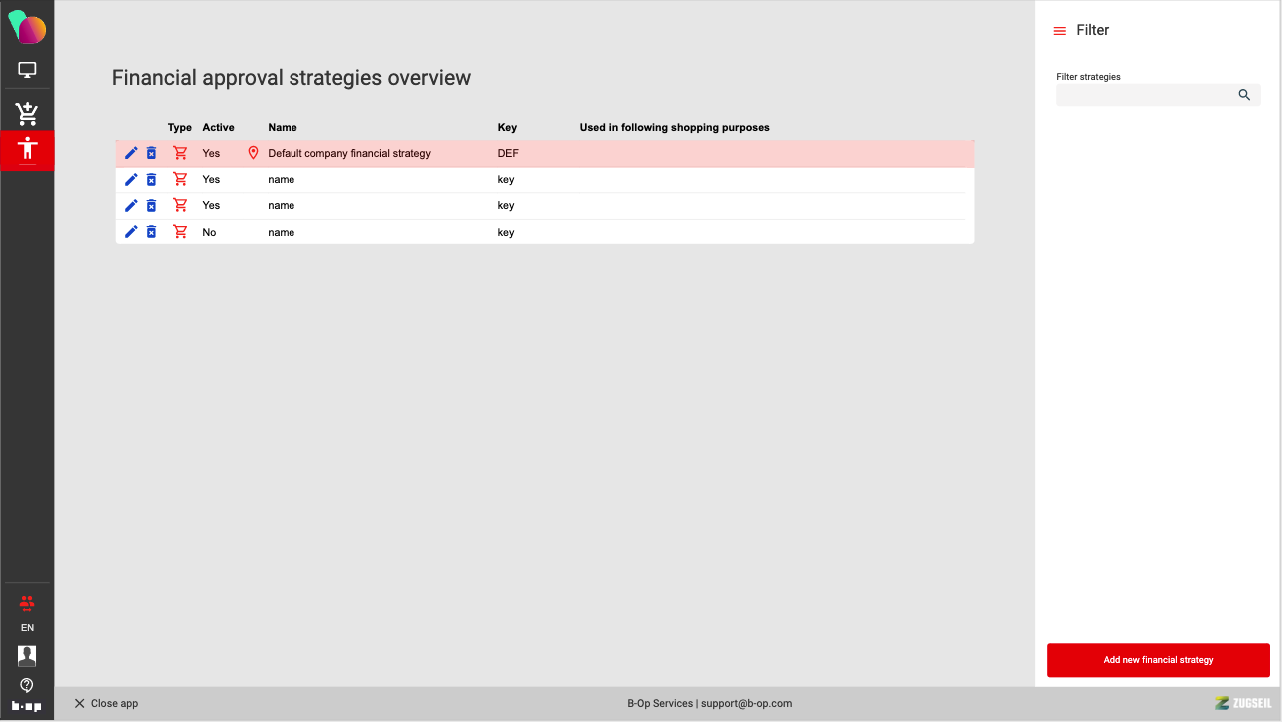Image resolution: width=1282 pixels, height=722 pixels.
Task: Select the red person icon in sidebar
Action: click(27, 150)
